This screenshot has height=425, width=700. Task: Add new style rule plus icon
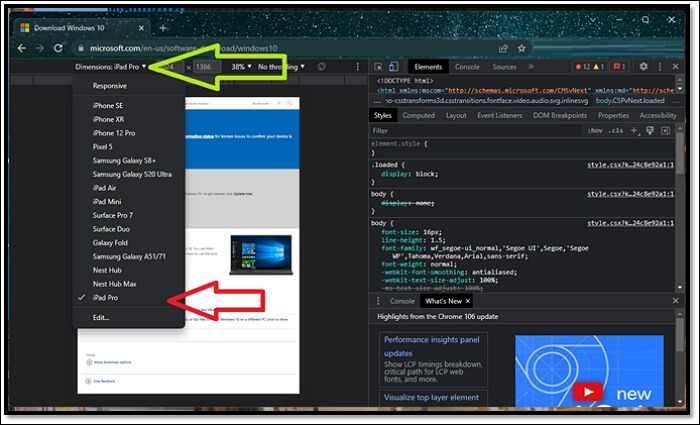(x=634, y=130)
